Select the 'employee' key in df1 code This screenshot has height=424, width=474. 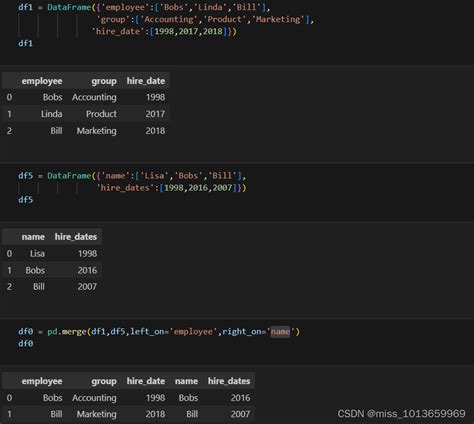tap(125, 7)
